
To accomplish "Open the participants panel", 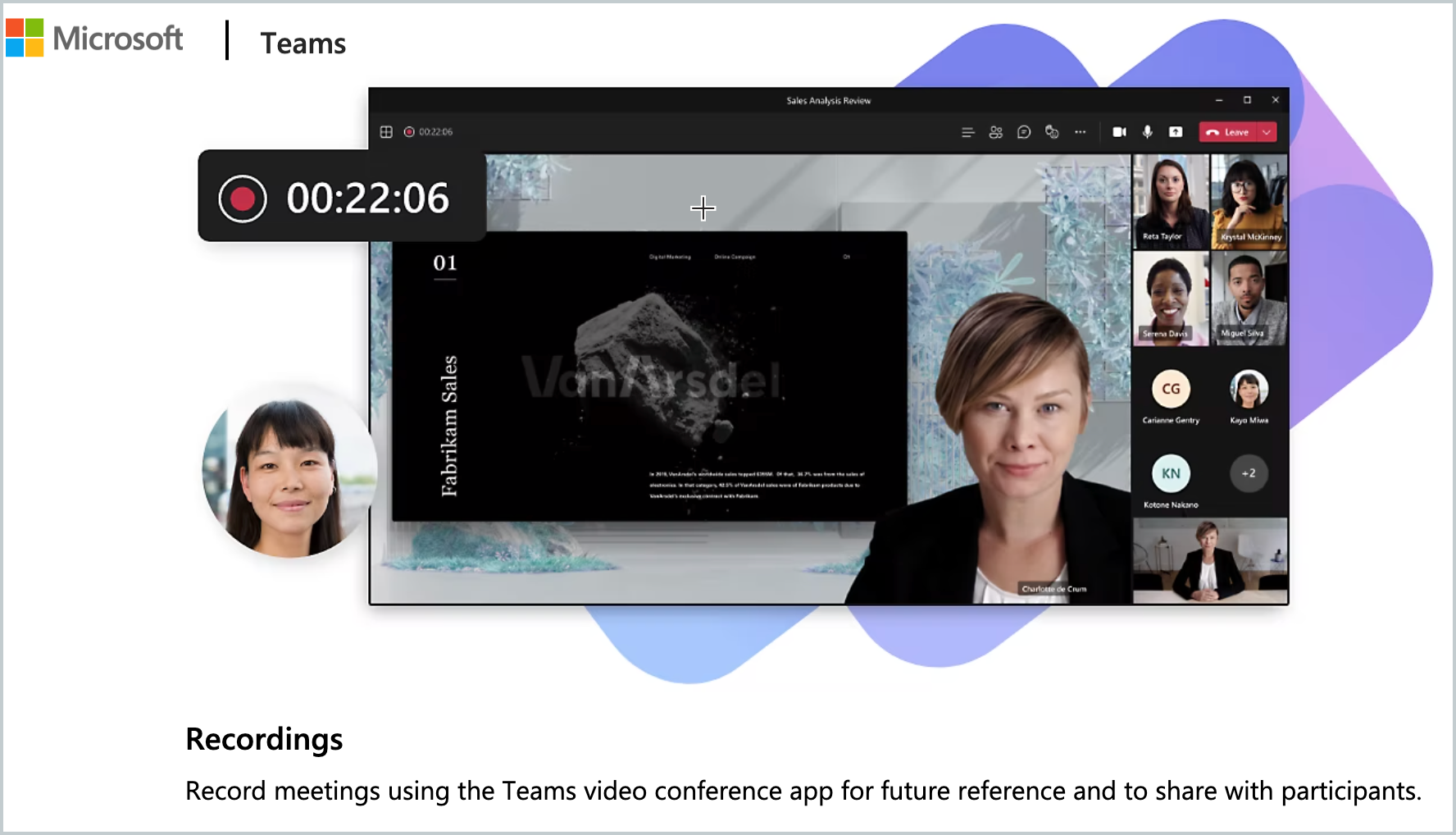I will [996, 132].
